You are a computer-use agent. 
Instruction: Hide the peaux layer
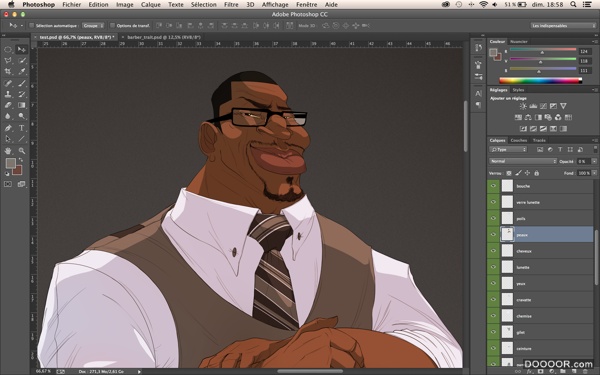pos(493,235)
